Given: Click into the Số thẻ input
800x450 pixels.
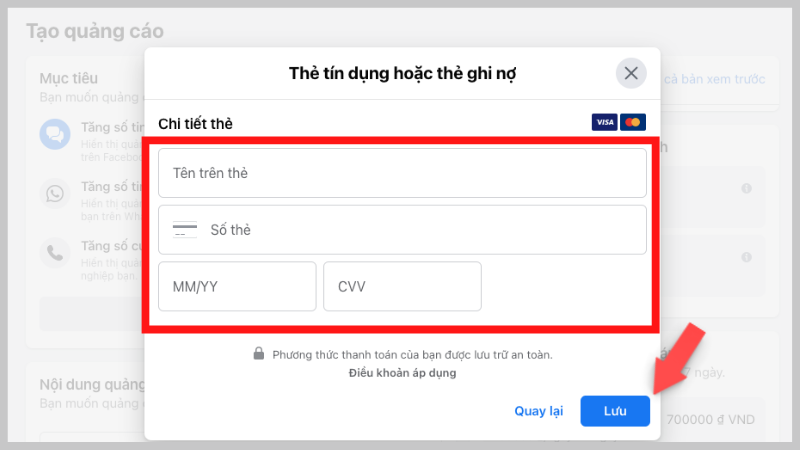Looking at the screenshot, I should click(420, 230).
